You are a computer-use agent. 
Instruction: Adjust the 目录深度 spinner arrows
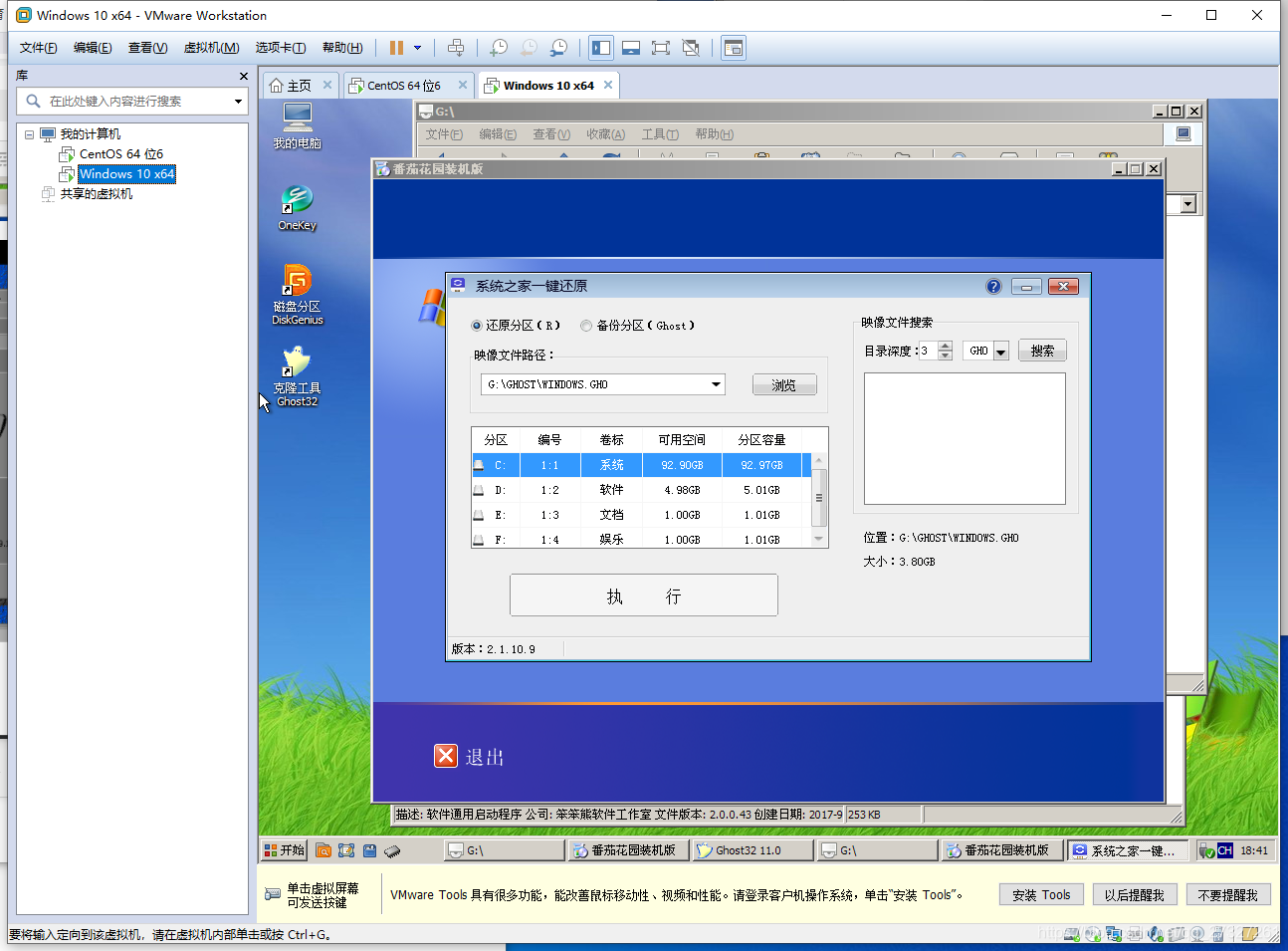[946, 351]
